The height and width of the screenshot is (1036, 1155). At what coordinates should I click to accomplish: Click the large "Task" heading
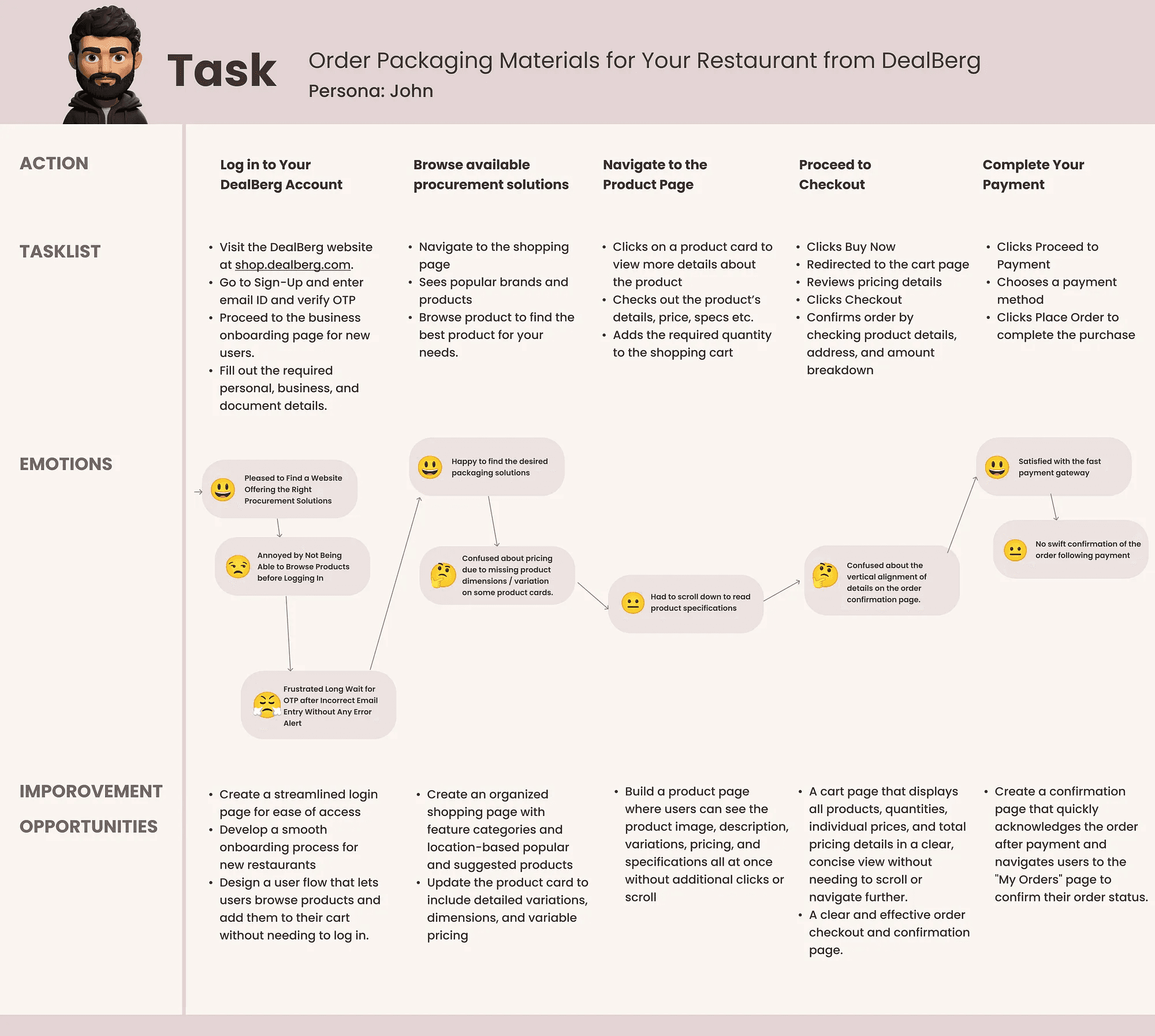click(222, 70)
